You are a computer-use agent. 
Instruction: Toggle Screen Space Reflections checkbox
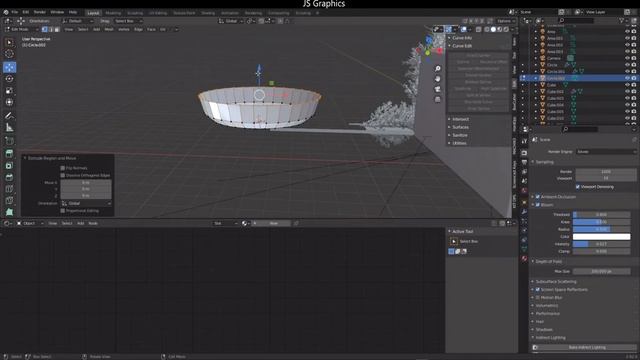(538, 289)
